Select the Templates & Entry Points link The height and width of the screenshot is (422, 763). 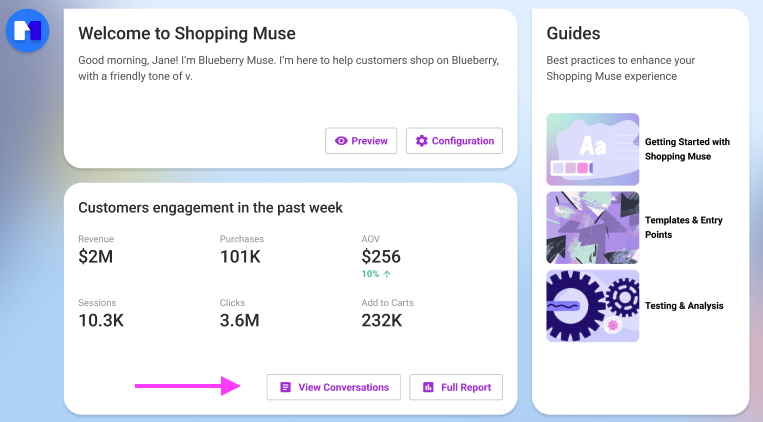point(684,227)
